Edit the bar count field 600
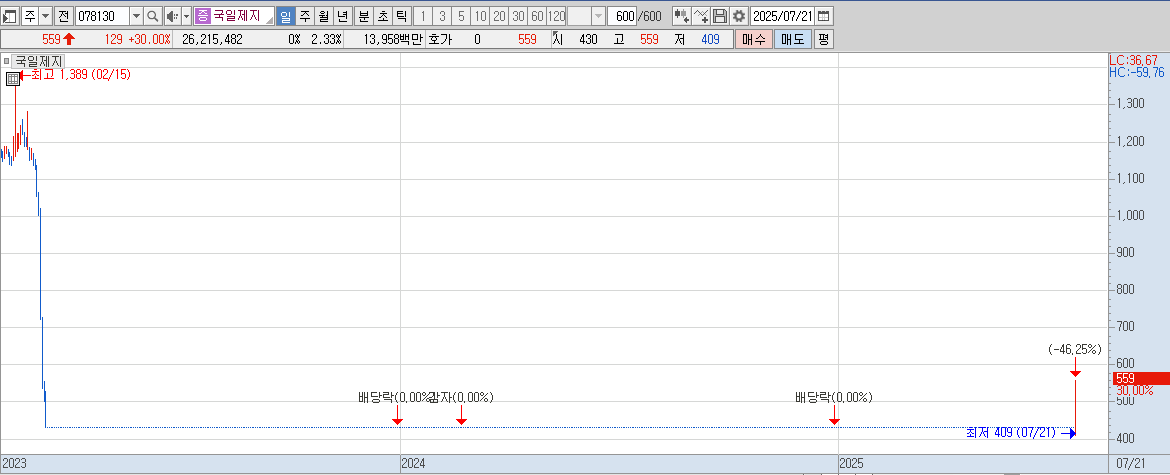Screen dimensions: 1170x475 coord(622,16)
